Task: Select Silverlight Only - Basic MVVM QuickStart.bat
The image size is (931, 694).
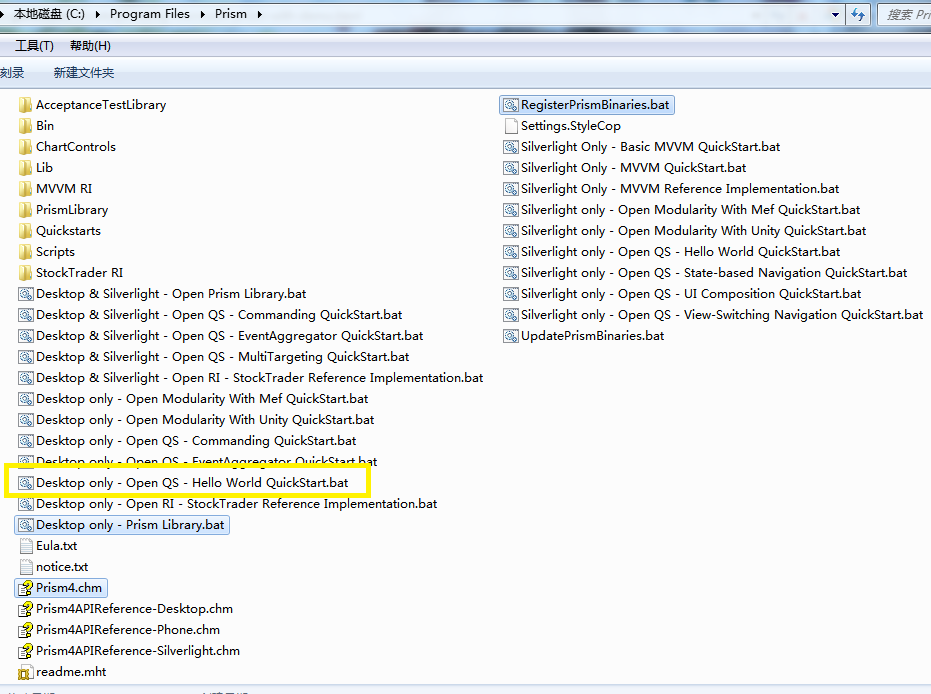Action: [642, 147]
